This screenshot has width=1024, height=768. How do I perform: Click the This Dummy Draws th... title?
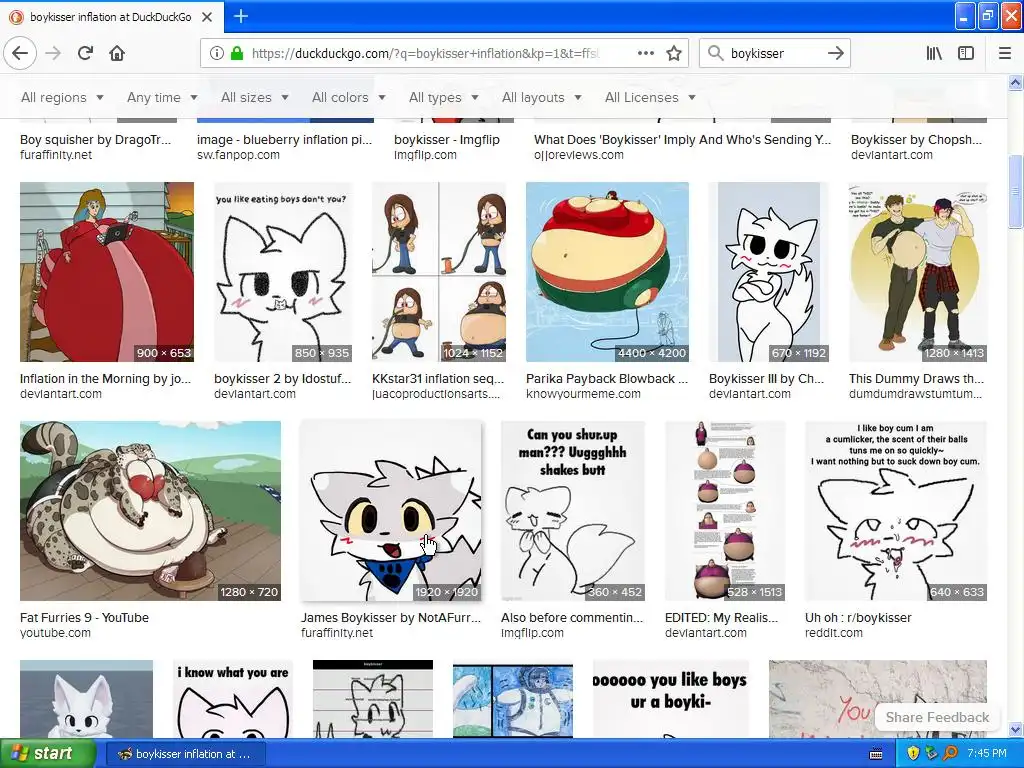click(x=916, y=379)
